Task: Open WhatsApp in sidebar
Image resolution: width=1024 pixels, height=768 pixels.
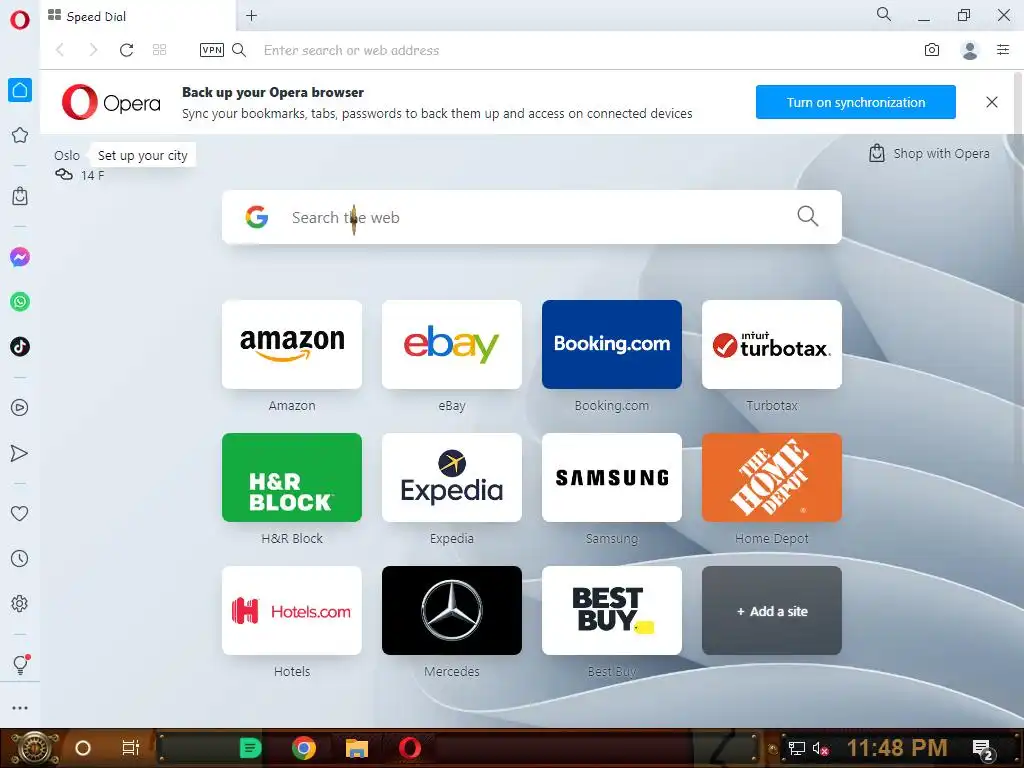Action: pyautogui.click(x=20, y=302)
